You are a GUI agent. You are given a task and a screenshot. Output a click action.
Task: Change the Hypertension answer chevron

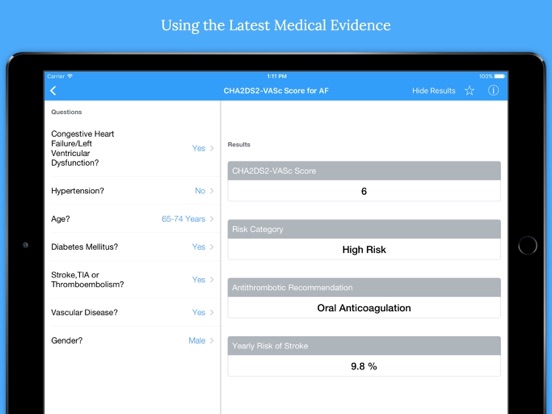tap(212, 191)
